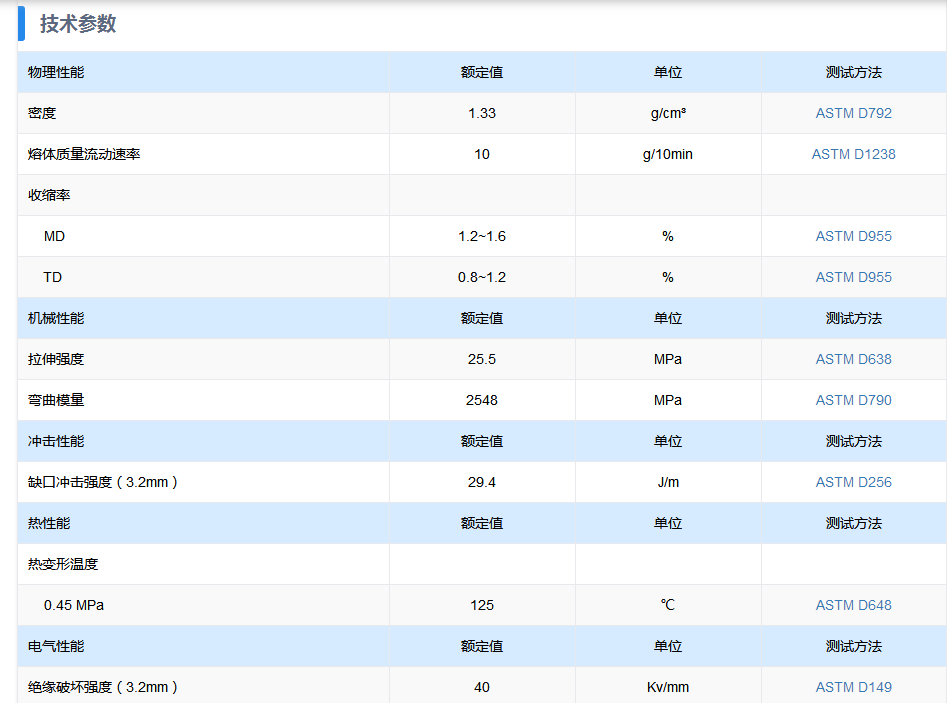Screen dimensions: 947x703
Task: Click the ASTM D149 link
Action: click(853, 687)
